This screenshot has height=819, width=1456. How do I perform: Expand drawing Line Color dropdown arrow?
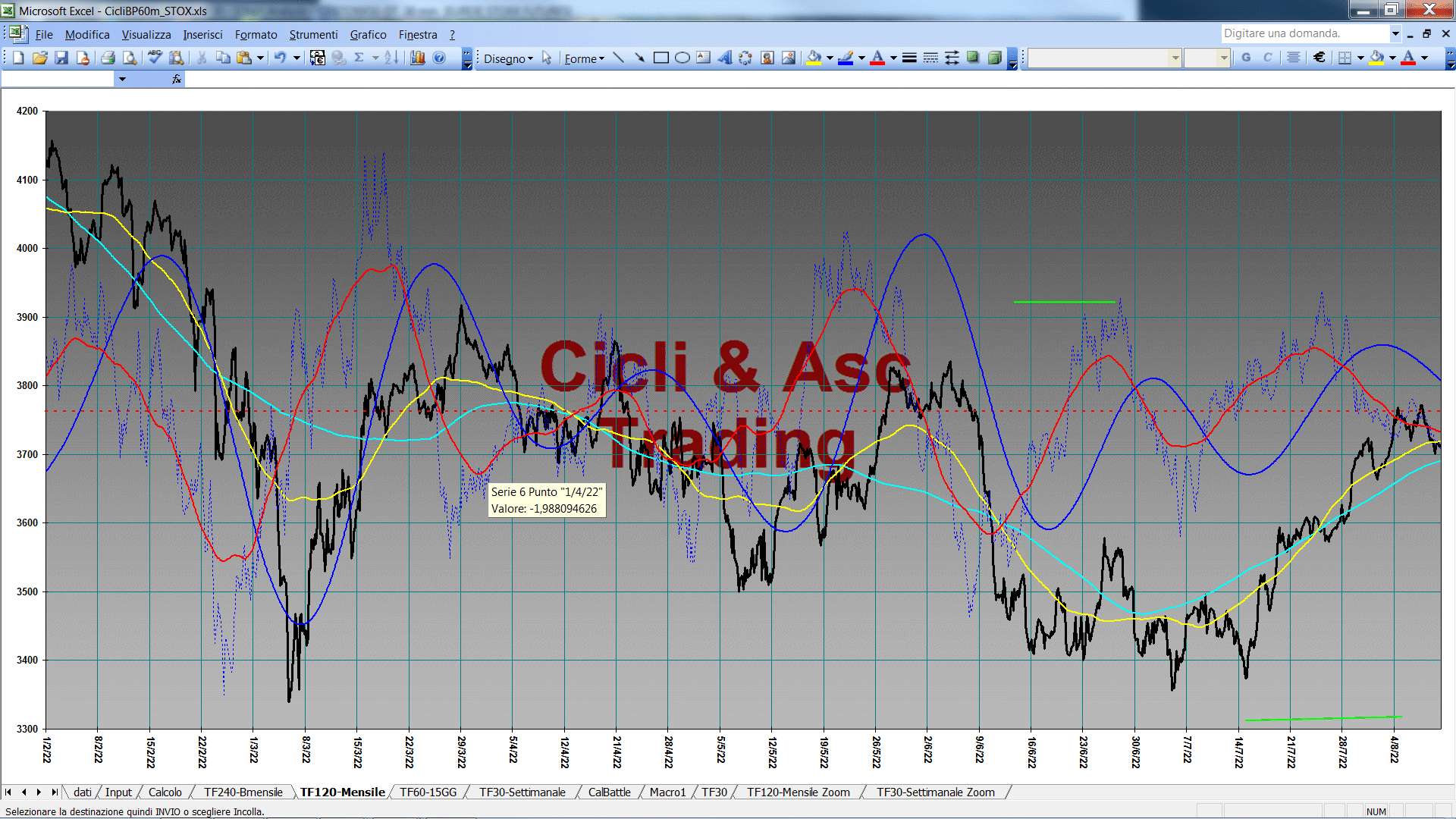861,58
